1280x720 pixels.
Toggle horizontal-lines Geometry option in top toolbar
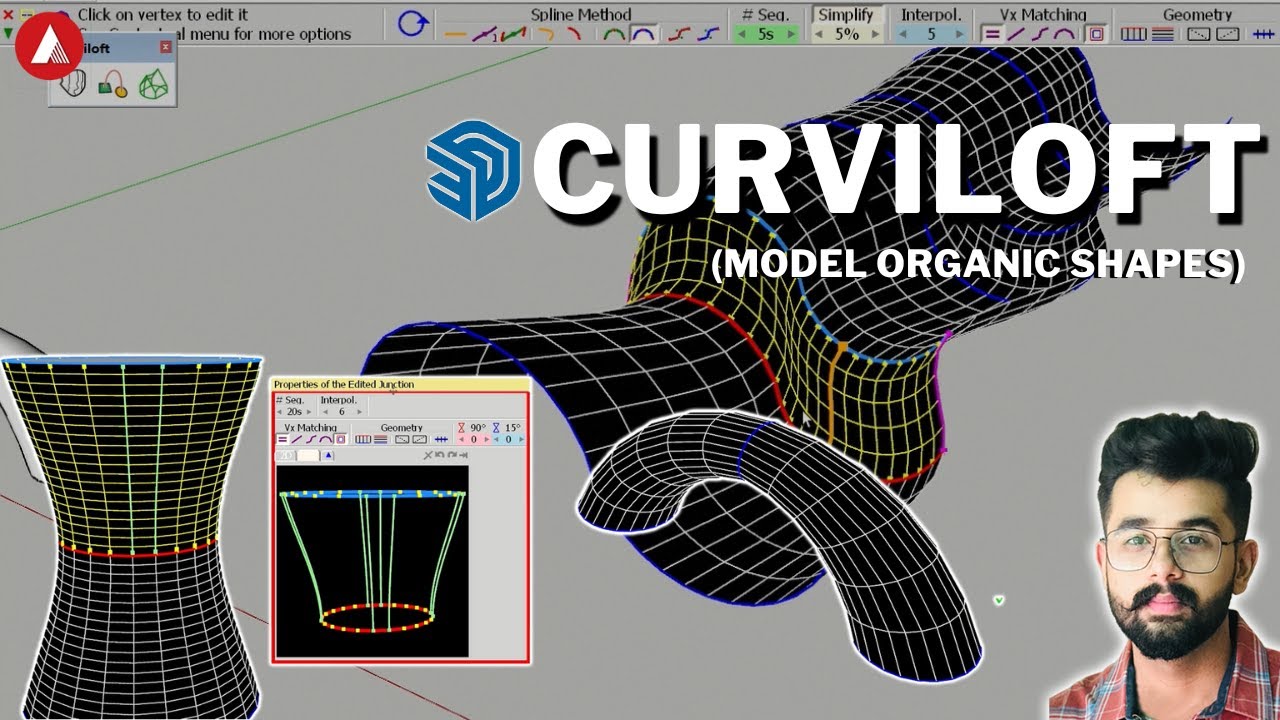[x=1163, y=34]
